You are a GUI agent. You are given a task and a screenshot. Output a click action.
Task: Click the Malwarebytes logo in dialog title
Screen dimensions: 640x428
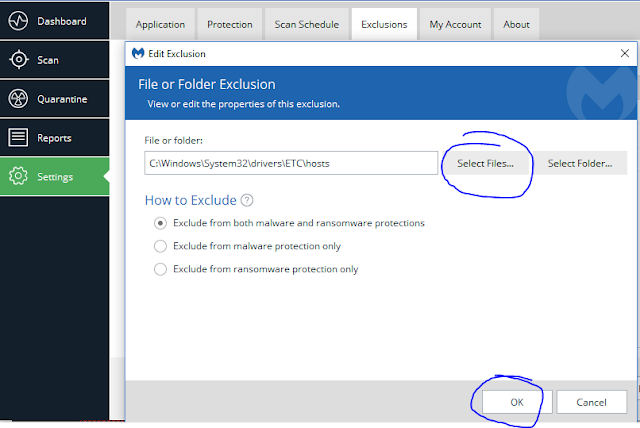click(x=138, y=53)
